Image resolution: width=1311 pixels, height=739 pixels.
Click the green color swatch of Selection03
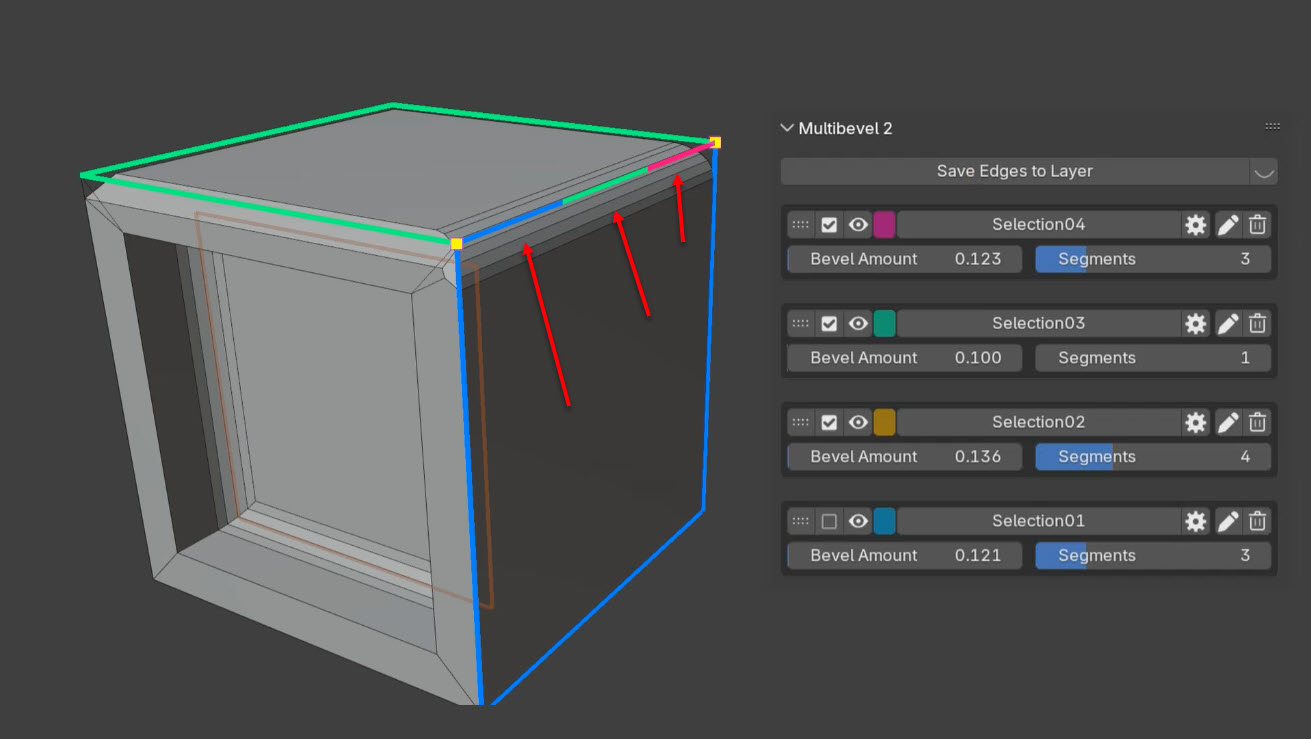click(x=884, y=324)
